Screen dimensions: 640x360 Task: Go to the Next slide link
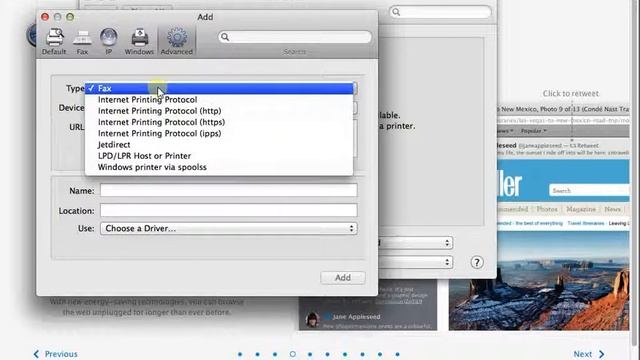(589, 354)
